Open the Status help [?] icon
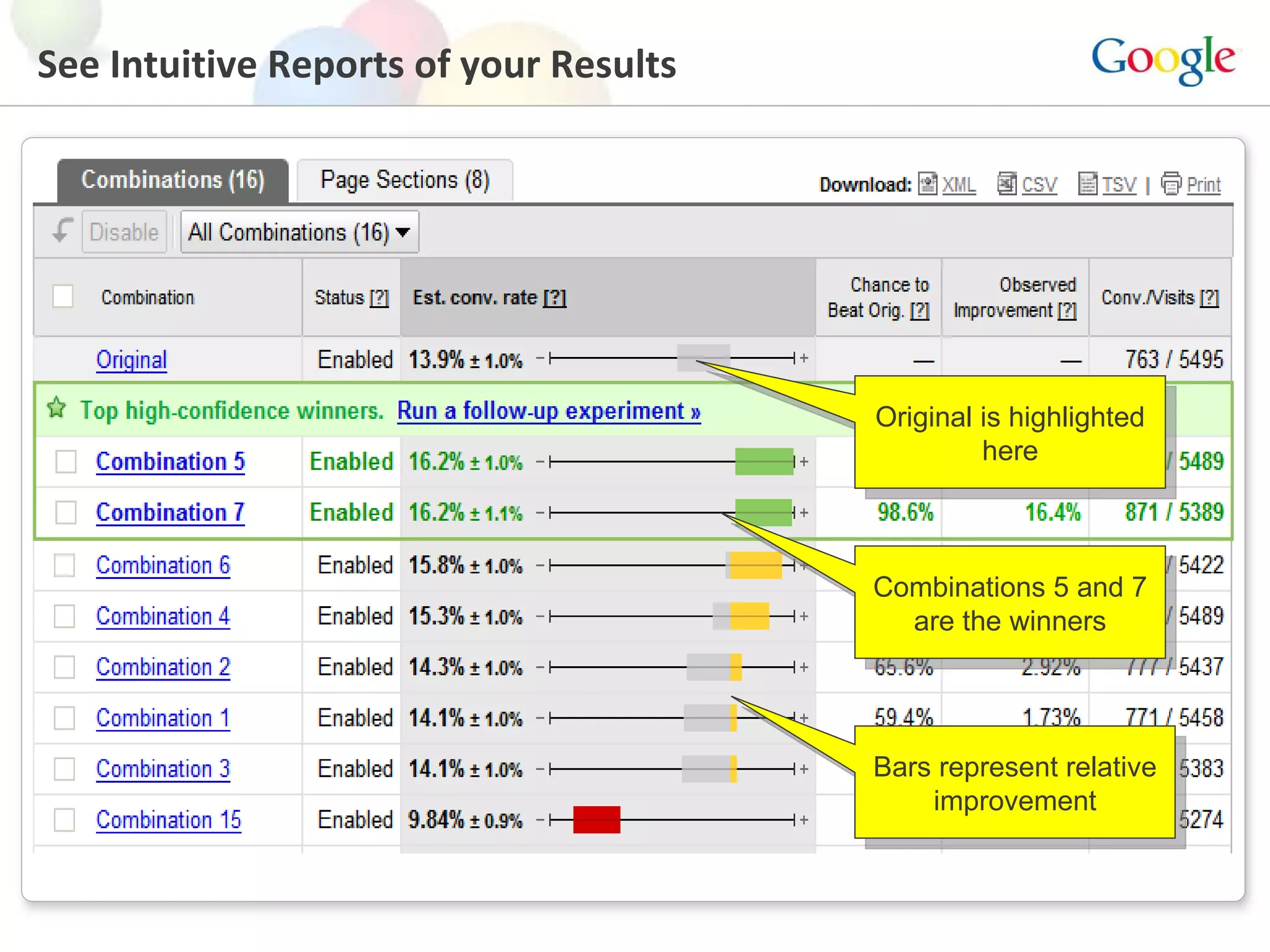The image size is (1270, 952). click(x=379, y=298)
